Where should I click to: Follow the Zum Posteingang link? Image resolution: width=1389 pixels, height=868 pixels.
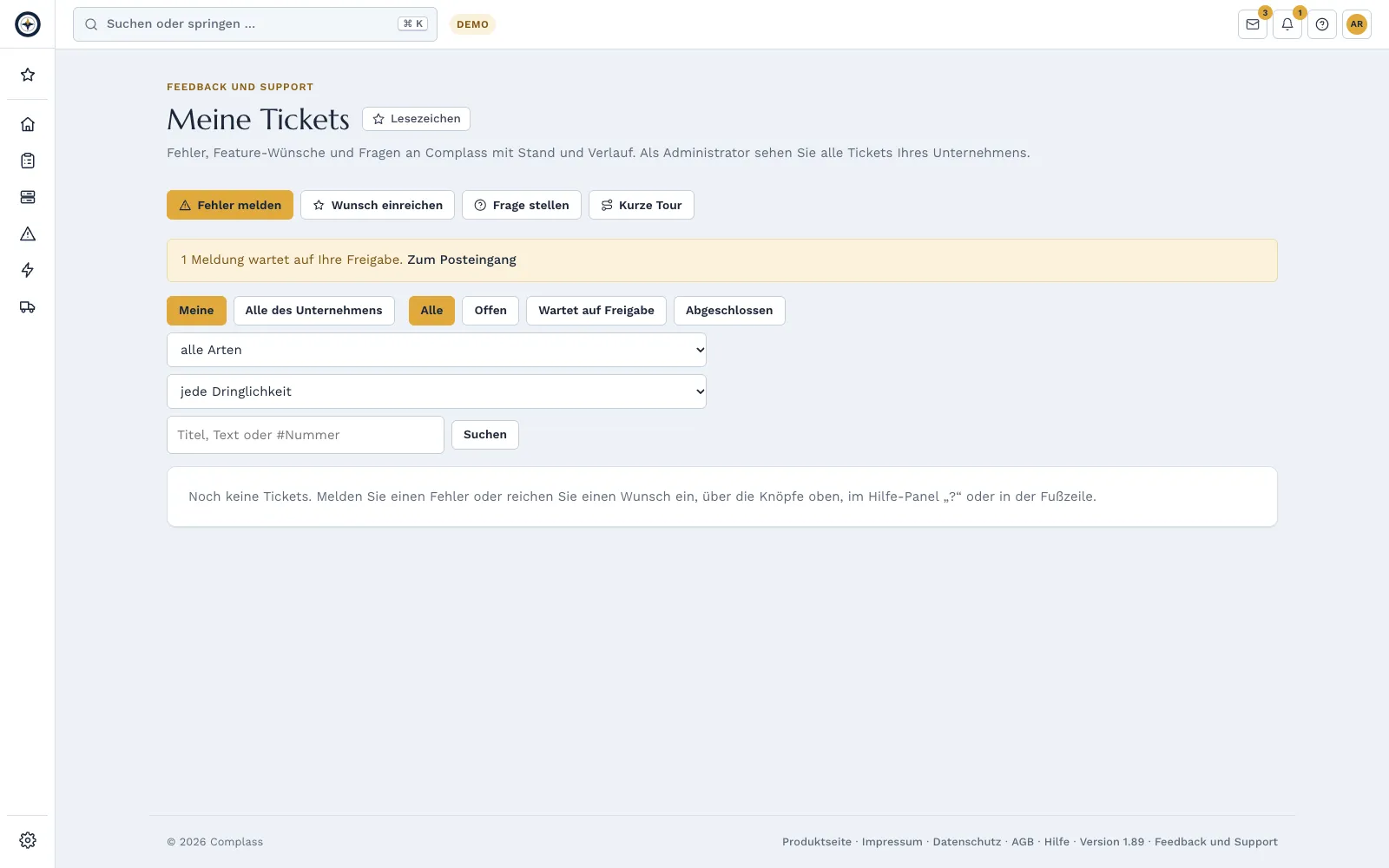pyautogui.click(x=462, y=260)
